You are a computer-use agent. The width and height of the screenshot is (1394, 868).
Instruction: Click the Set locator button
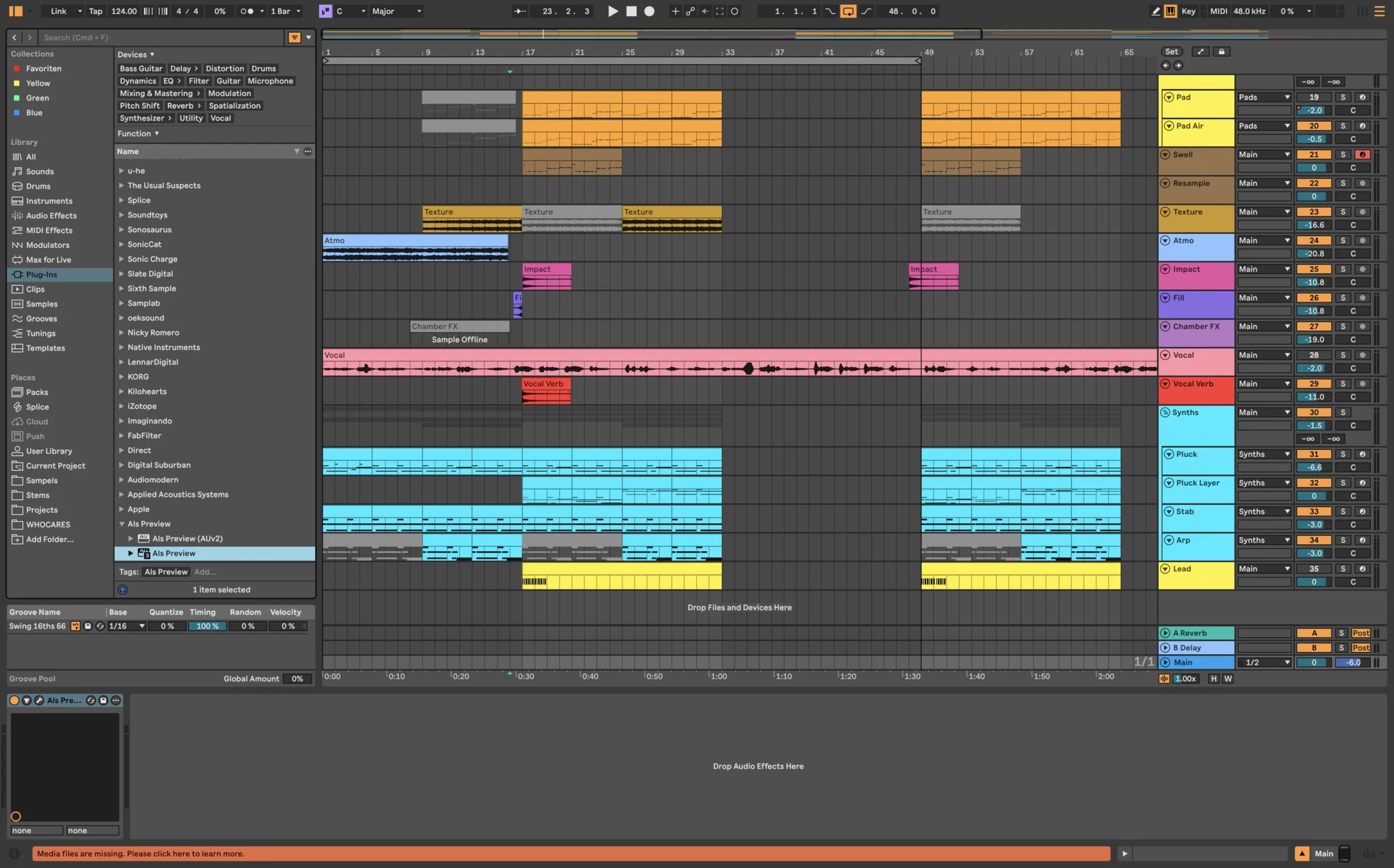point(1172,52)
